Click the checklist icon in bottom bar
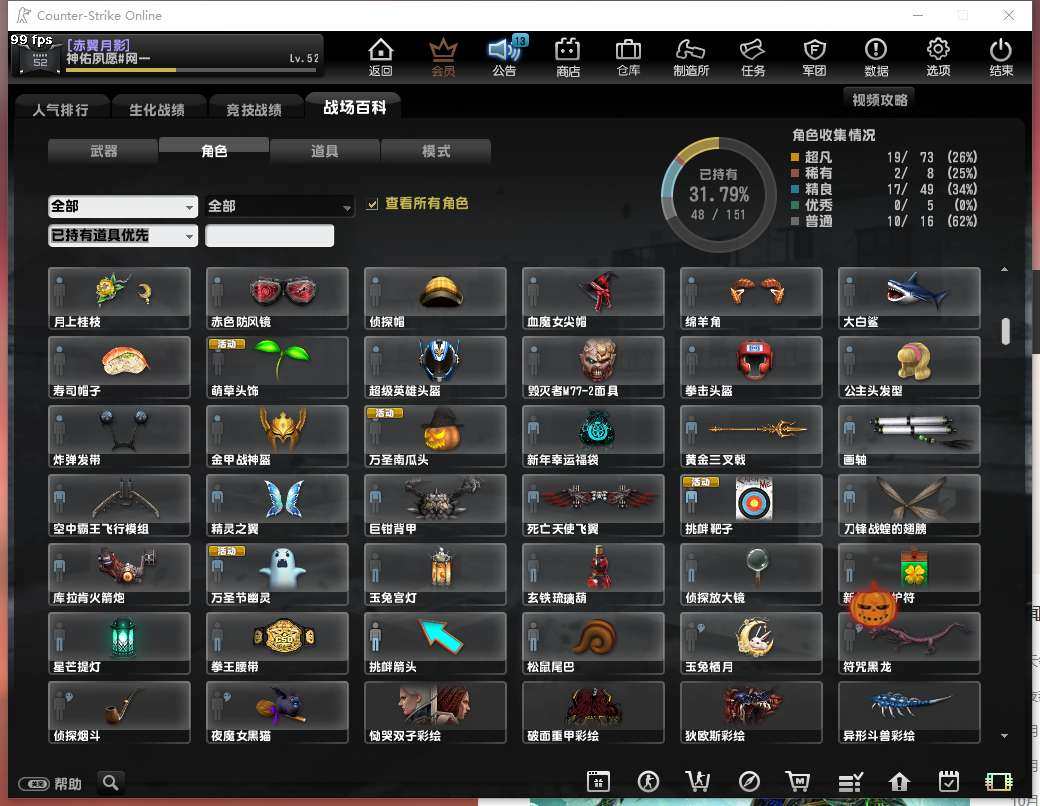 pyautogui.click(x=850, y=782)
